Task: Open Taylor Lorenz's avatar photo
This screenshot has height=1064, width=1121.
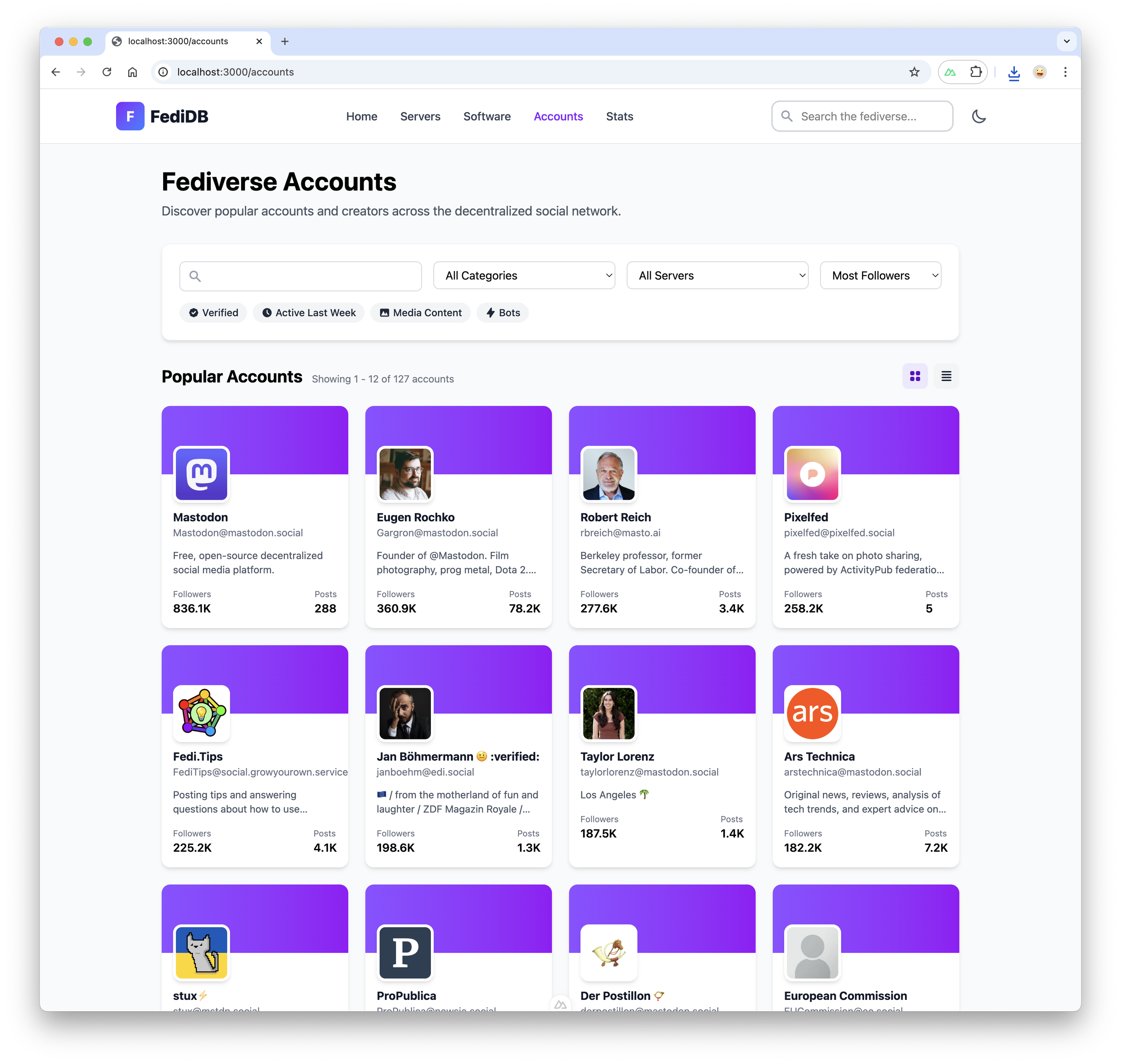Action: coord(609,713)
